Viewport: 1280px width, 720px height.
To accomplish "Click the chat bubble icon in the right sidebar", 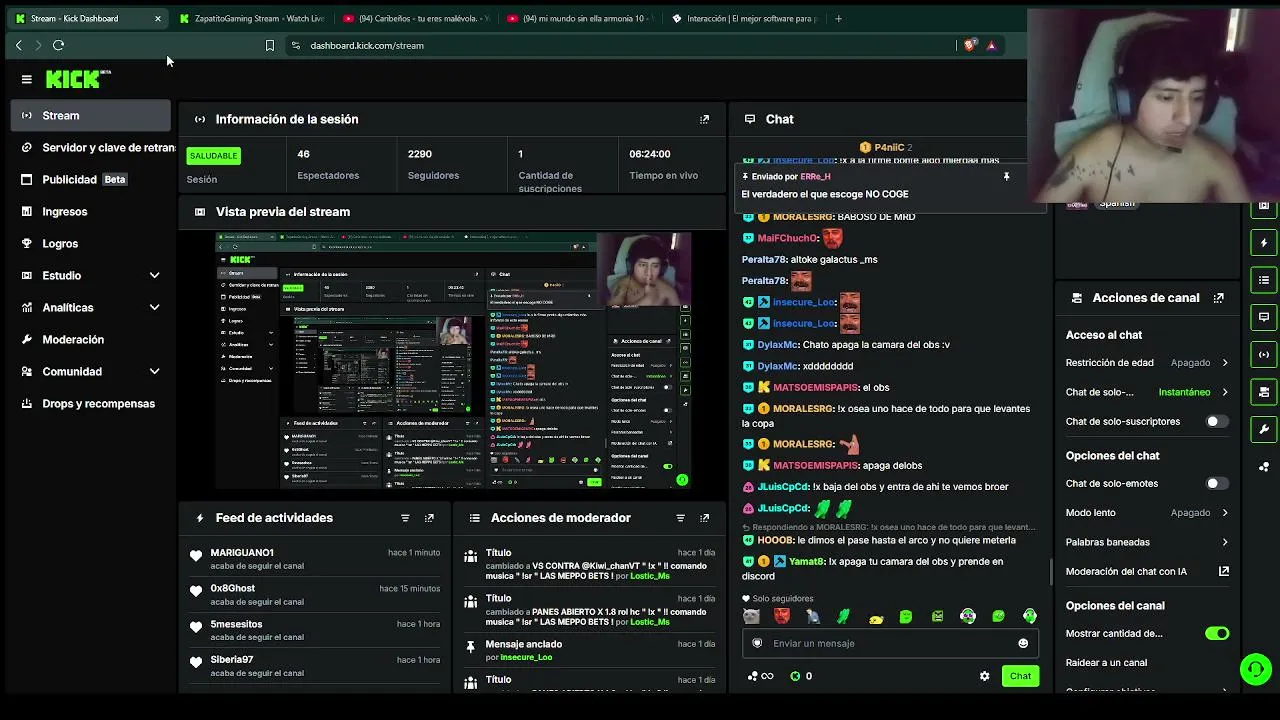I will 1264,317.
